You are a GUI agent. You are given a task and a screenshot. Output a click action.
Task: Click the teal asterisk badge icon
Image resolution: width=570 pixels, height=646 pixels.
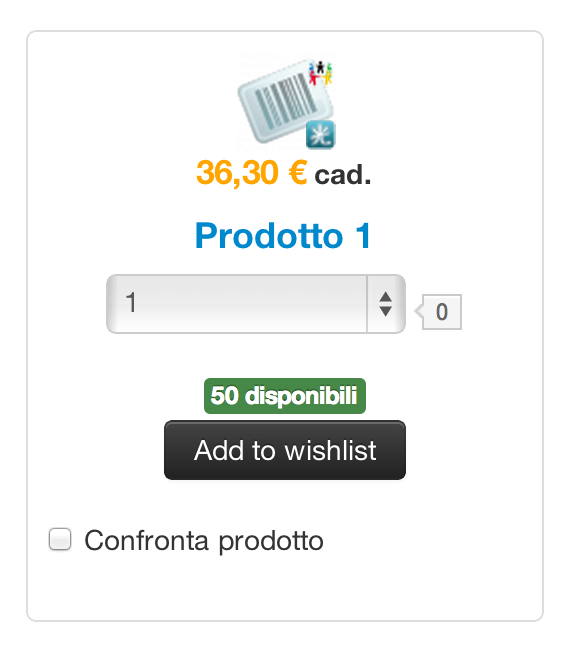pos(321,135)
